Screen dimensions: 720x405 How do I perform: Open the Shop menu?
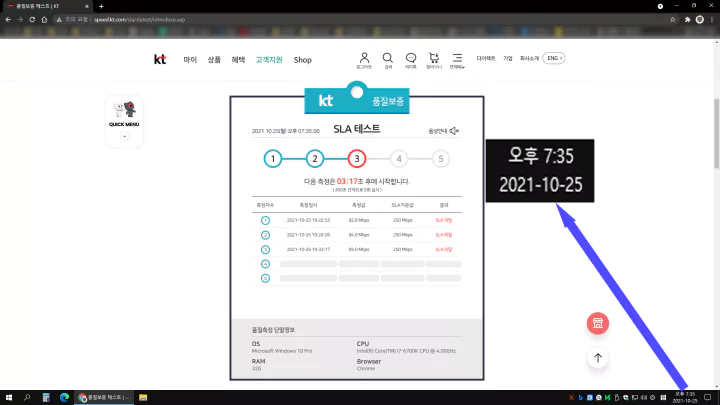tap(303, 60)
